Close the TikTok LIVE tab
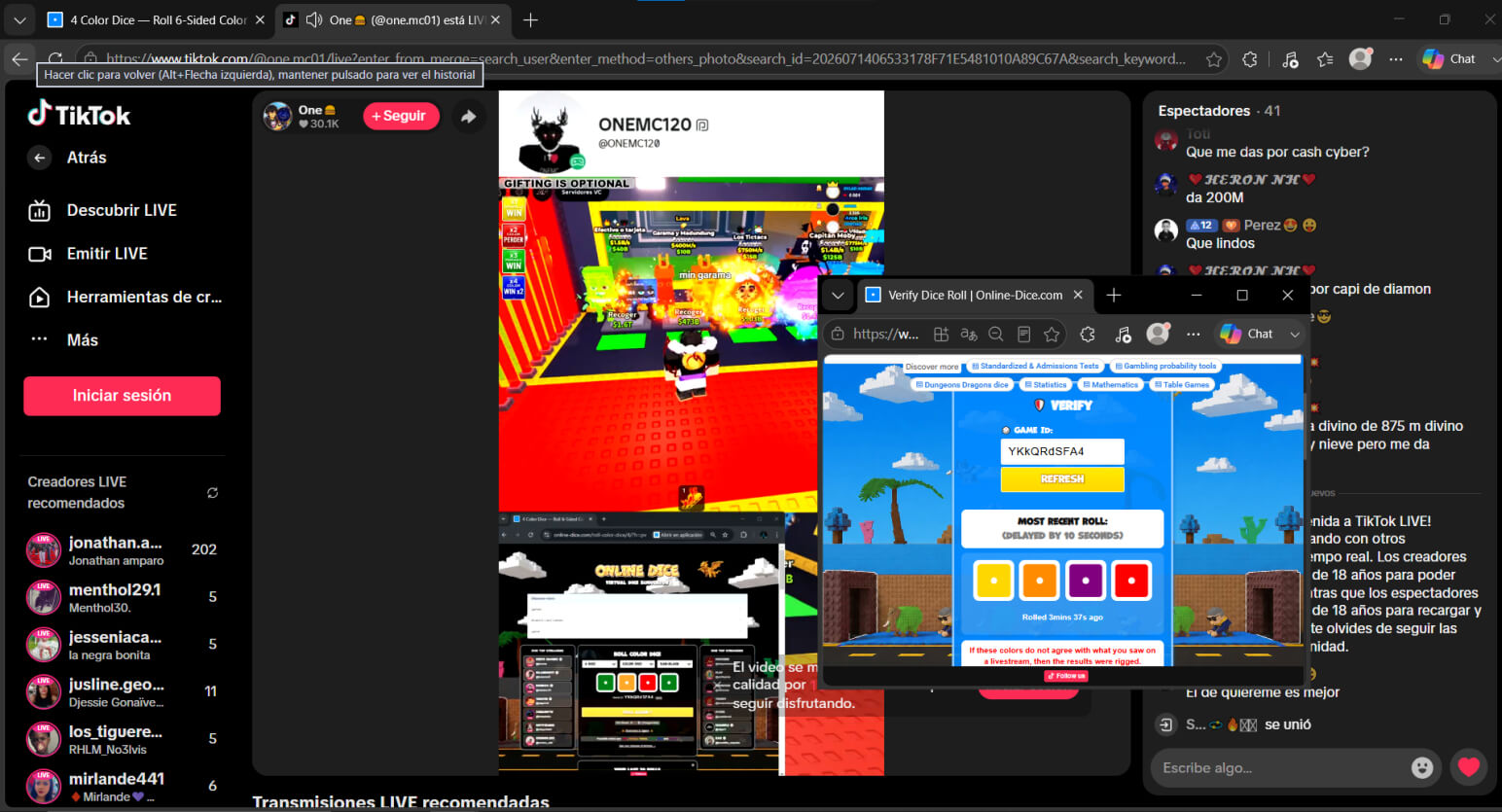The height and width of the screenshot is (812, 1502). pos(495,19)
